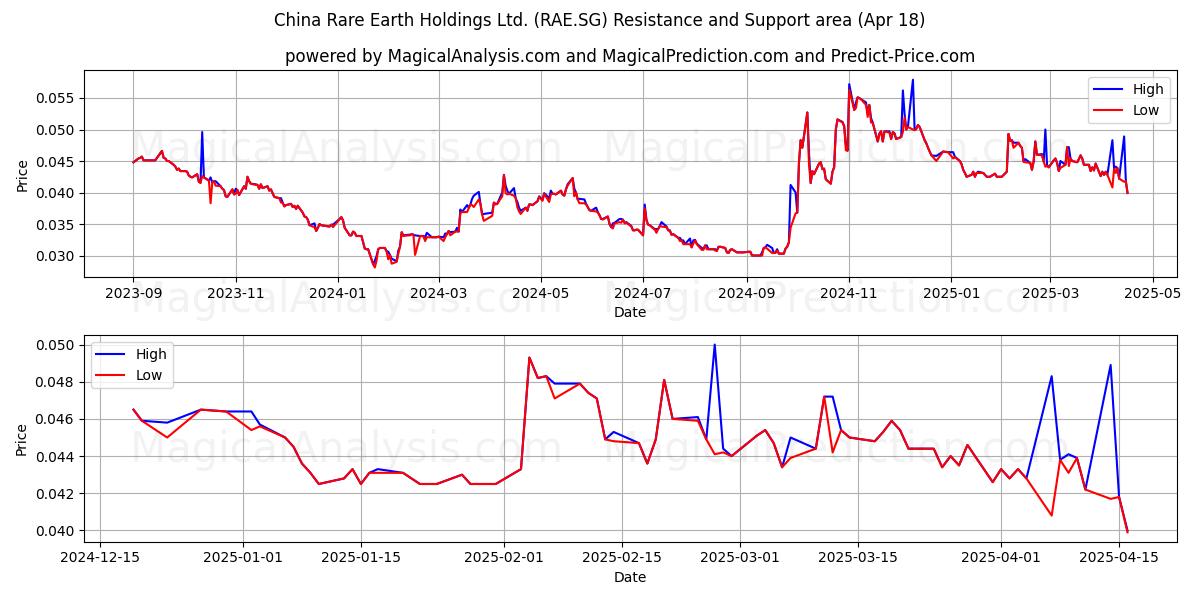Viewport: 1200px width, 600px height.
Task: Click the 2025-01-01 tick label
Action: (243, 558)
